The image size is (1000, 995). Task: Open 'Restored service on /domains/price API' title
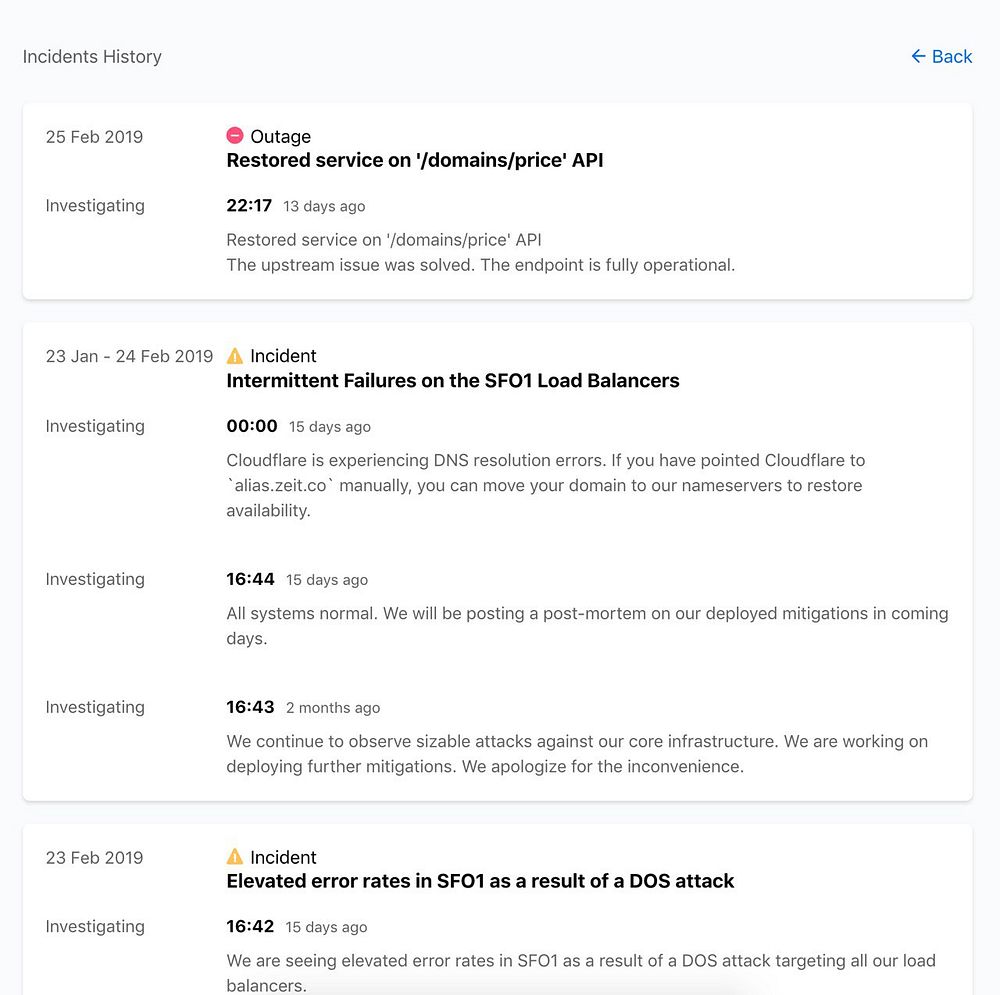pyautogui.click(x=414, y=160)
